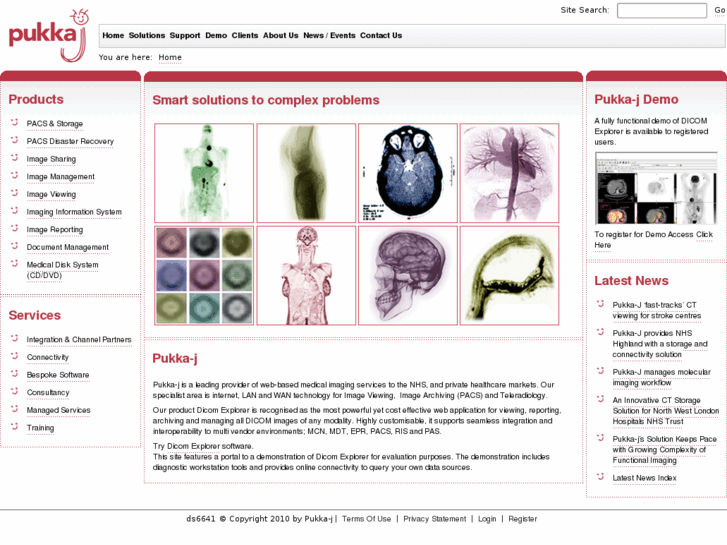Click the Pukka-j logo
727x545 pixels.
coord(48,35)
